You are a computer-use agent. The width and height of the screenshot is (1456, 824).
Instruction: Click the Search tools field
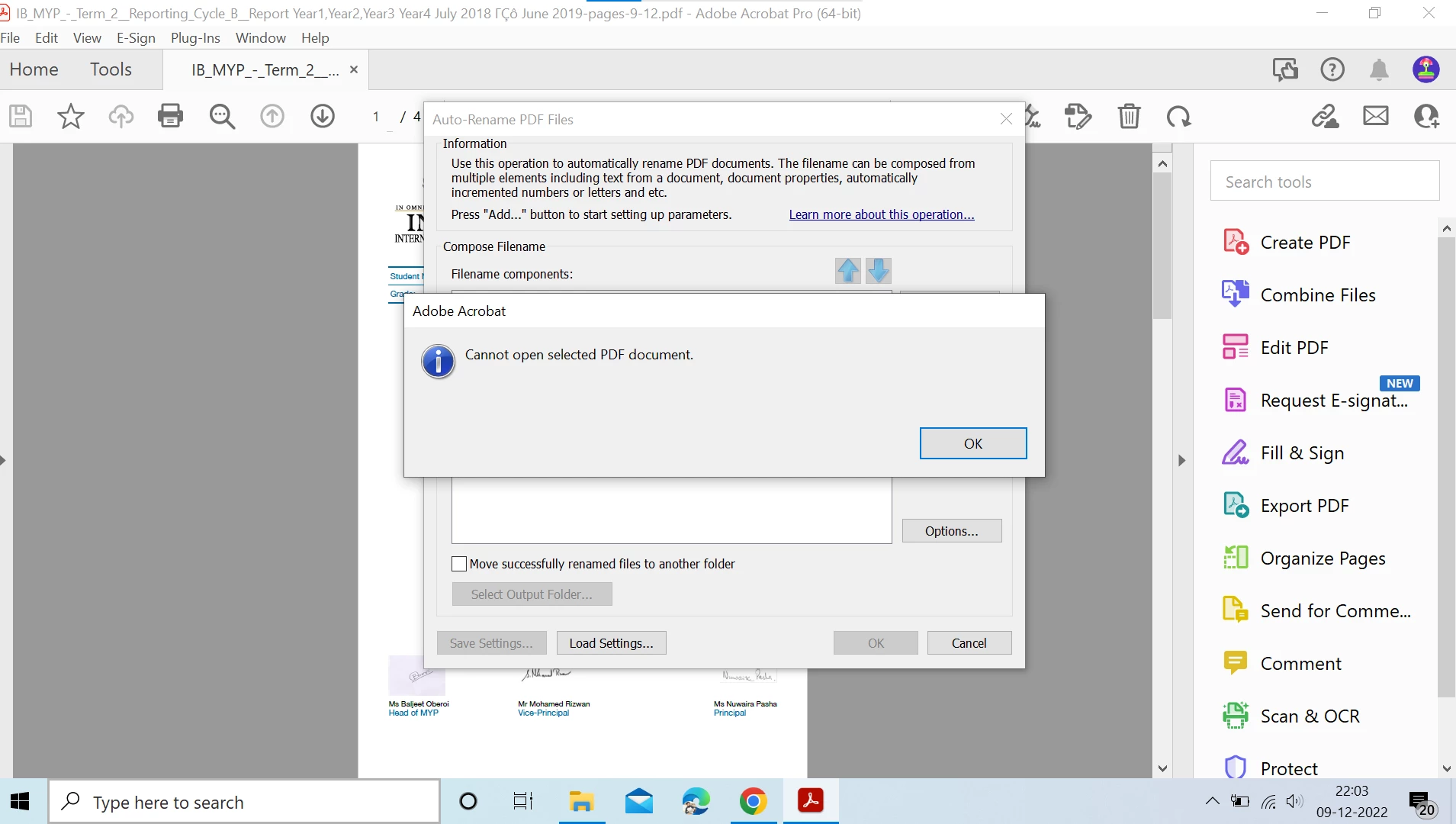pyautogui.click(x=1325, y=182)
